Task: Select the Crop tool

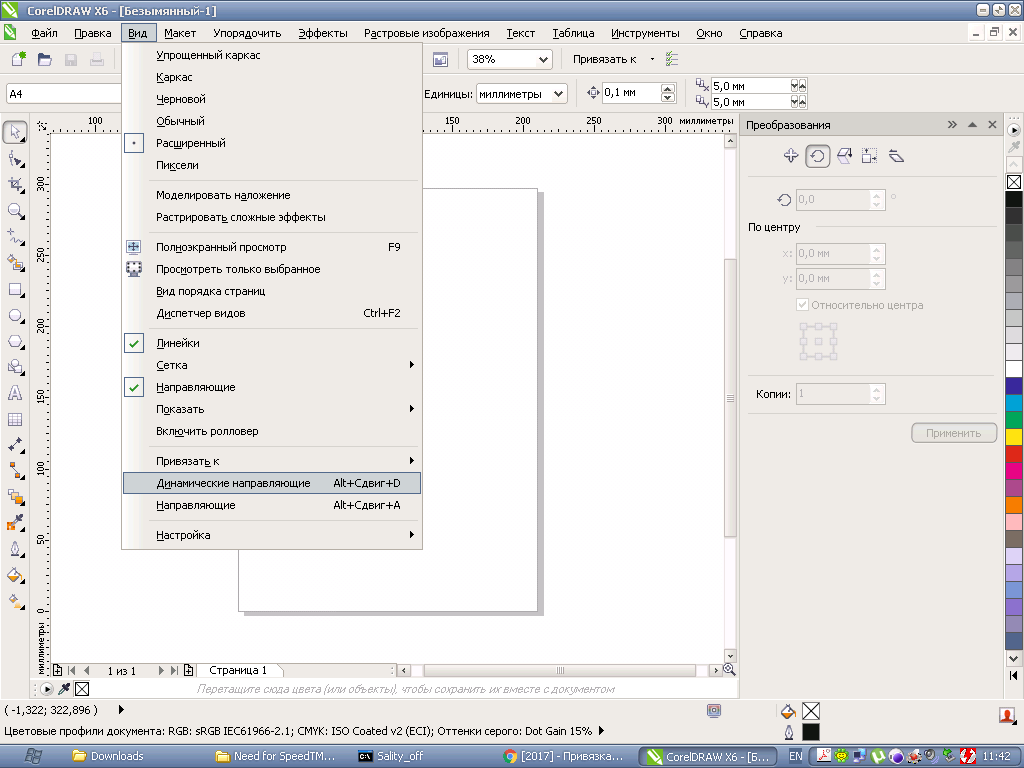Action: [16, 185]
